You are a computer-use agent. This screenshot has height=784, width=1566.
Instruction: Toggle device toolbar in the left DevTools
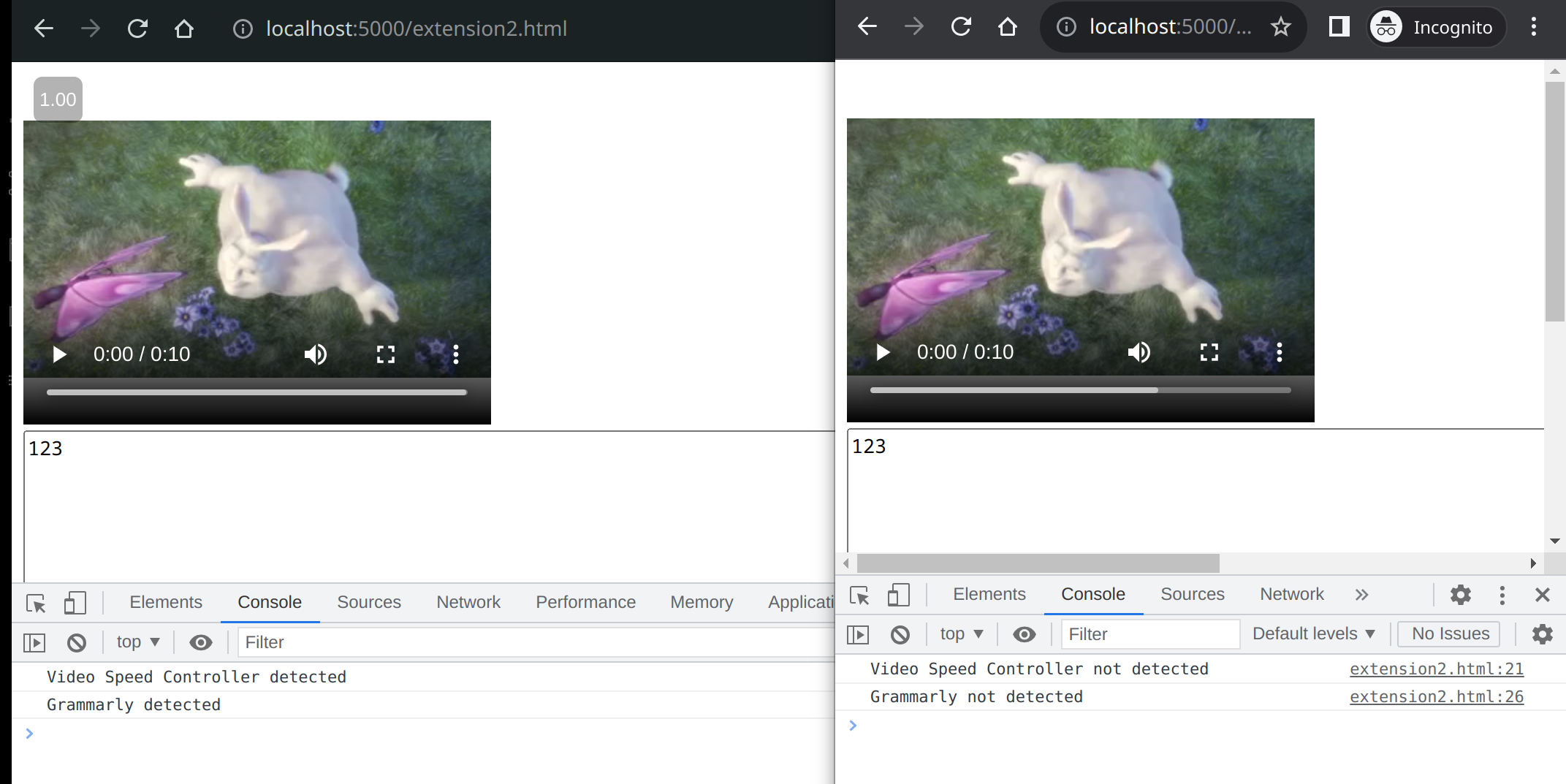[75, 603]
